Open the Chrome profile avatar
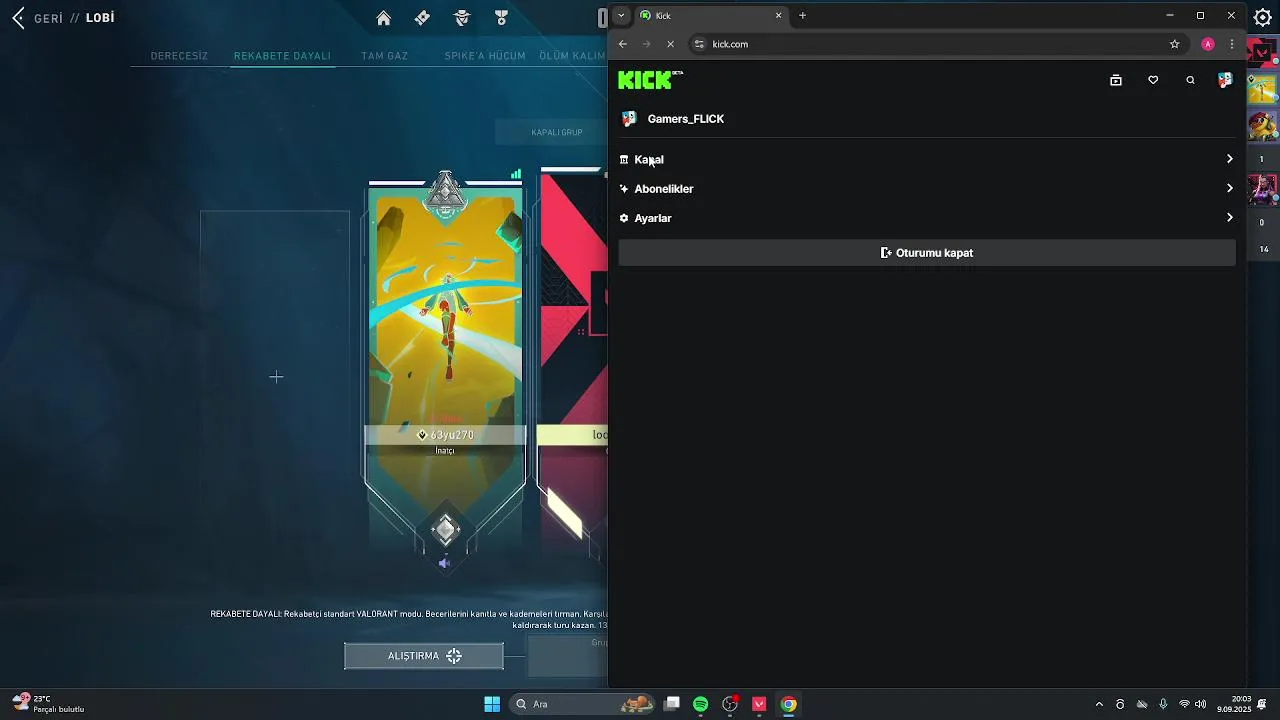The image size is (1280, 720). click(x=1208, y=44)
